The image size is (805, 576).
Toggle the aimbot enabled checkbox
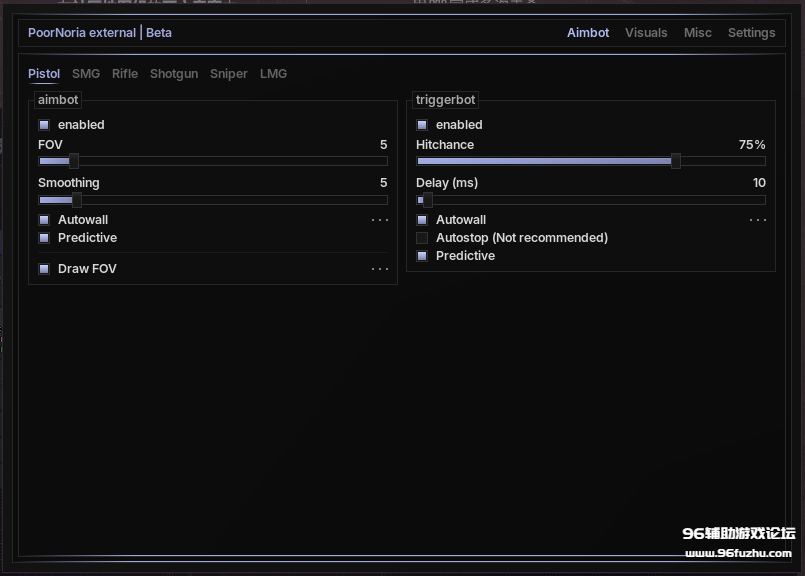(44, 125)
